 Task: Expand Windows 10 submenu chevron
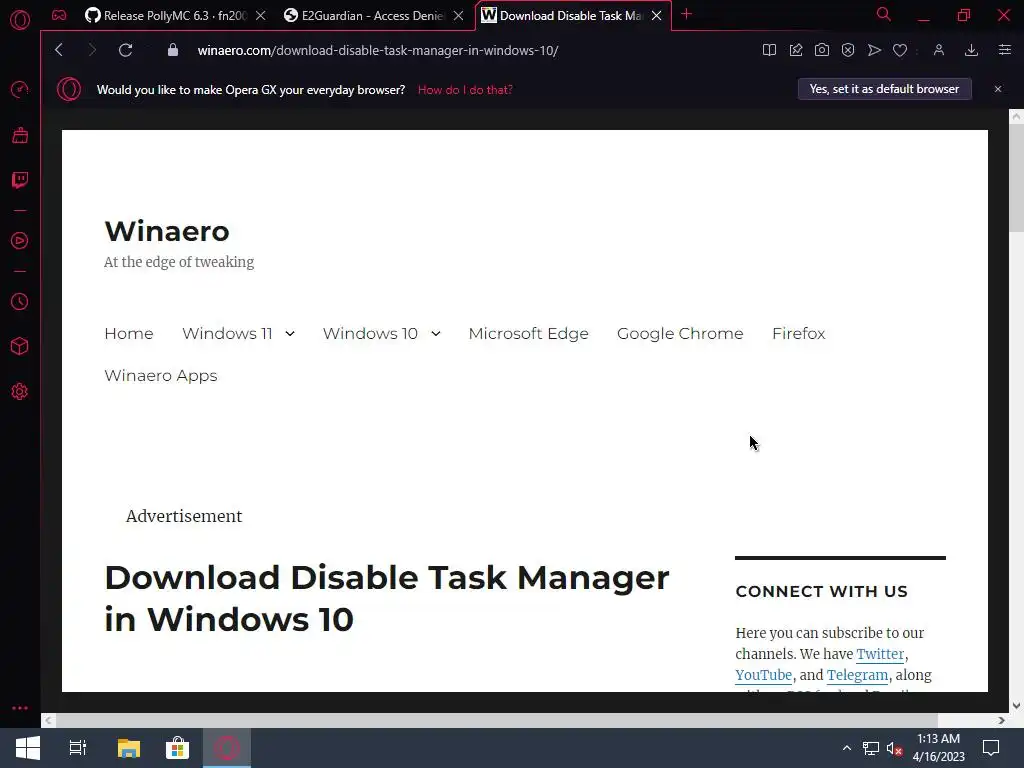[436, 334]
